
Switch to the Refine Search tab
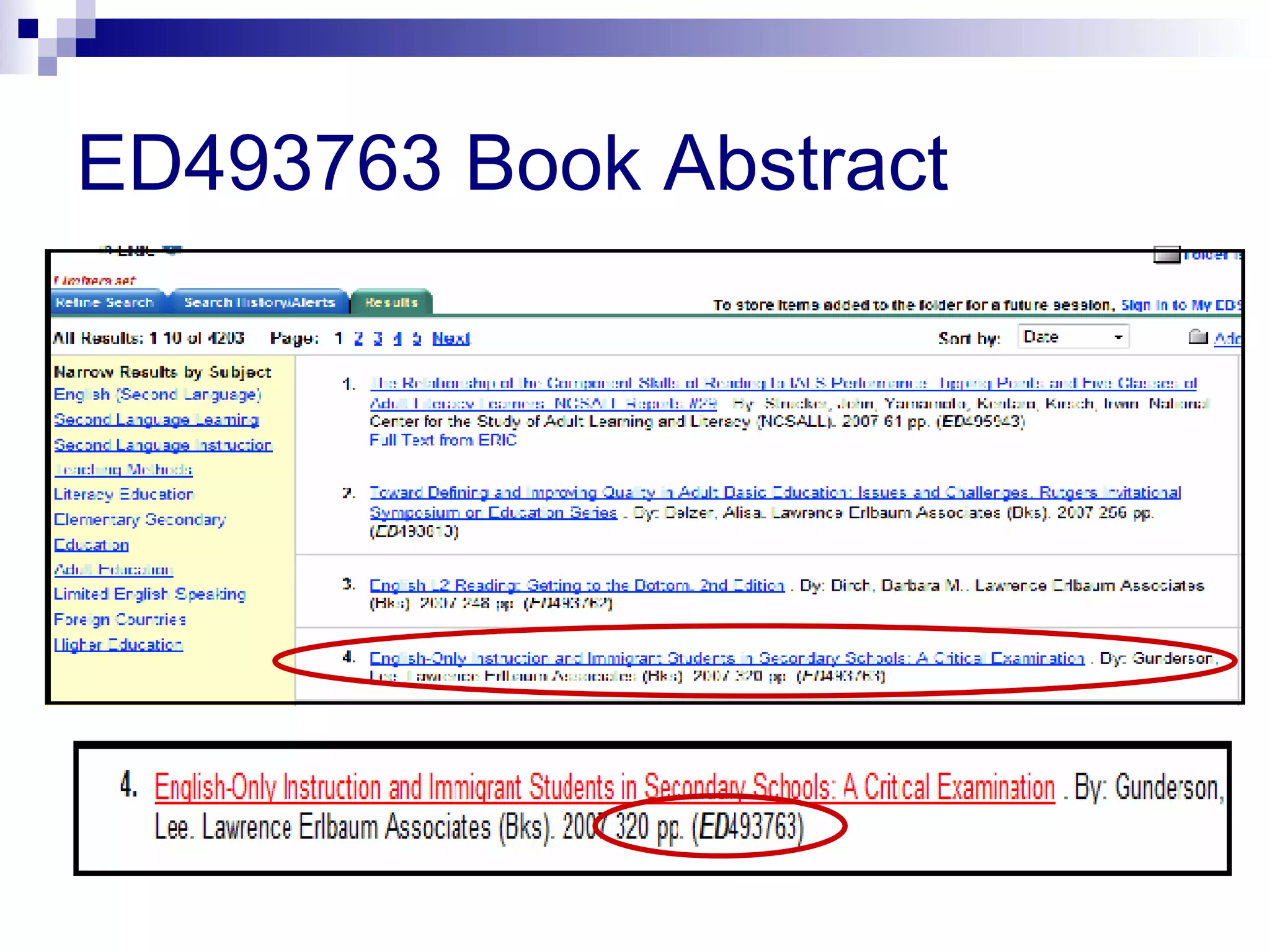105,302
